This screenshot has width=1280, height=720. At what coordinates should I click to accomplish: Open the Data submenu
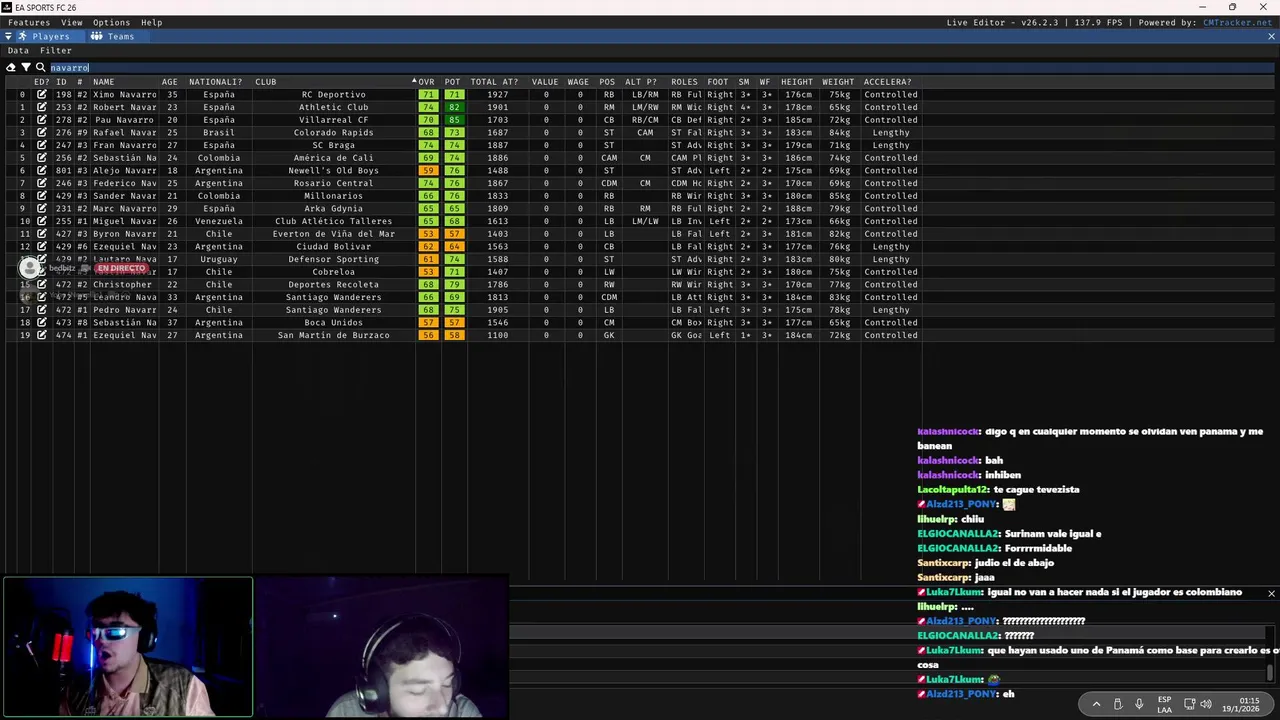coord(18,50)
